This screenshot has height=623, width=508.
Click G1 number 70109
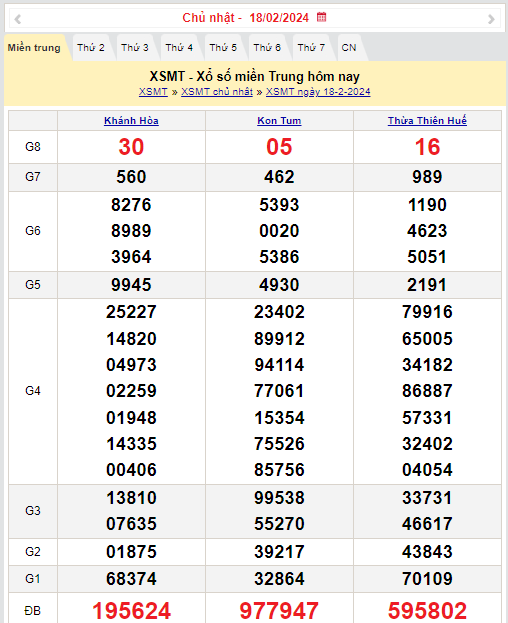(427, 579)
